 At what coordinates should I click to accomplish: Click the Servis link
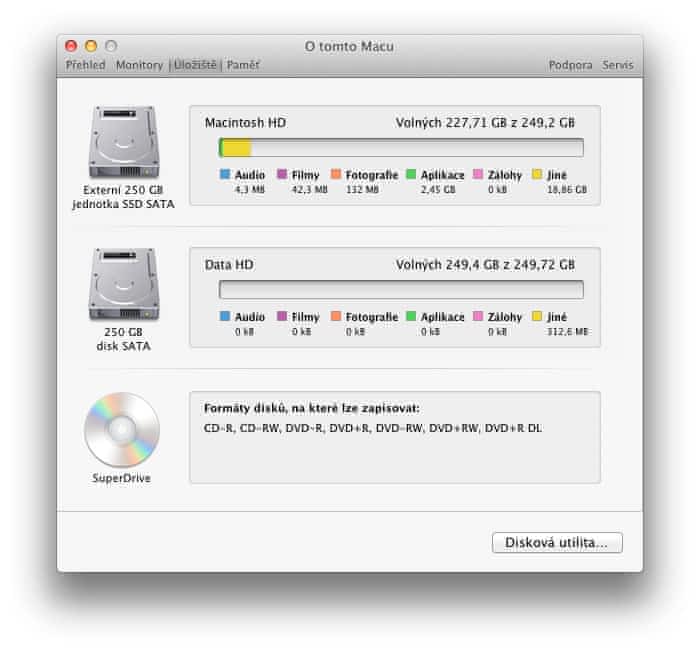click(617, 65)
